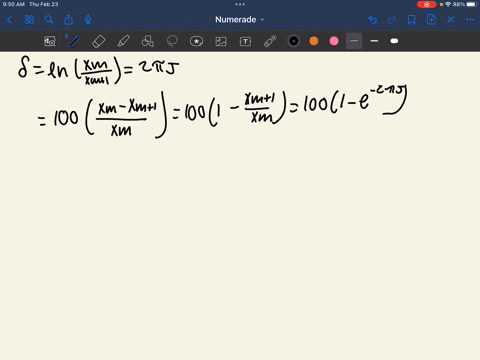Select the Image insert tool
480x360 pixels.
click(x=221, y=41)
